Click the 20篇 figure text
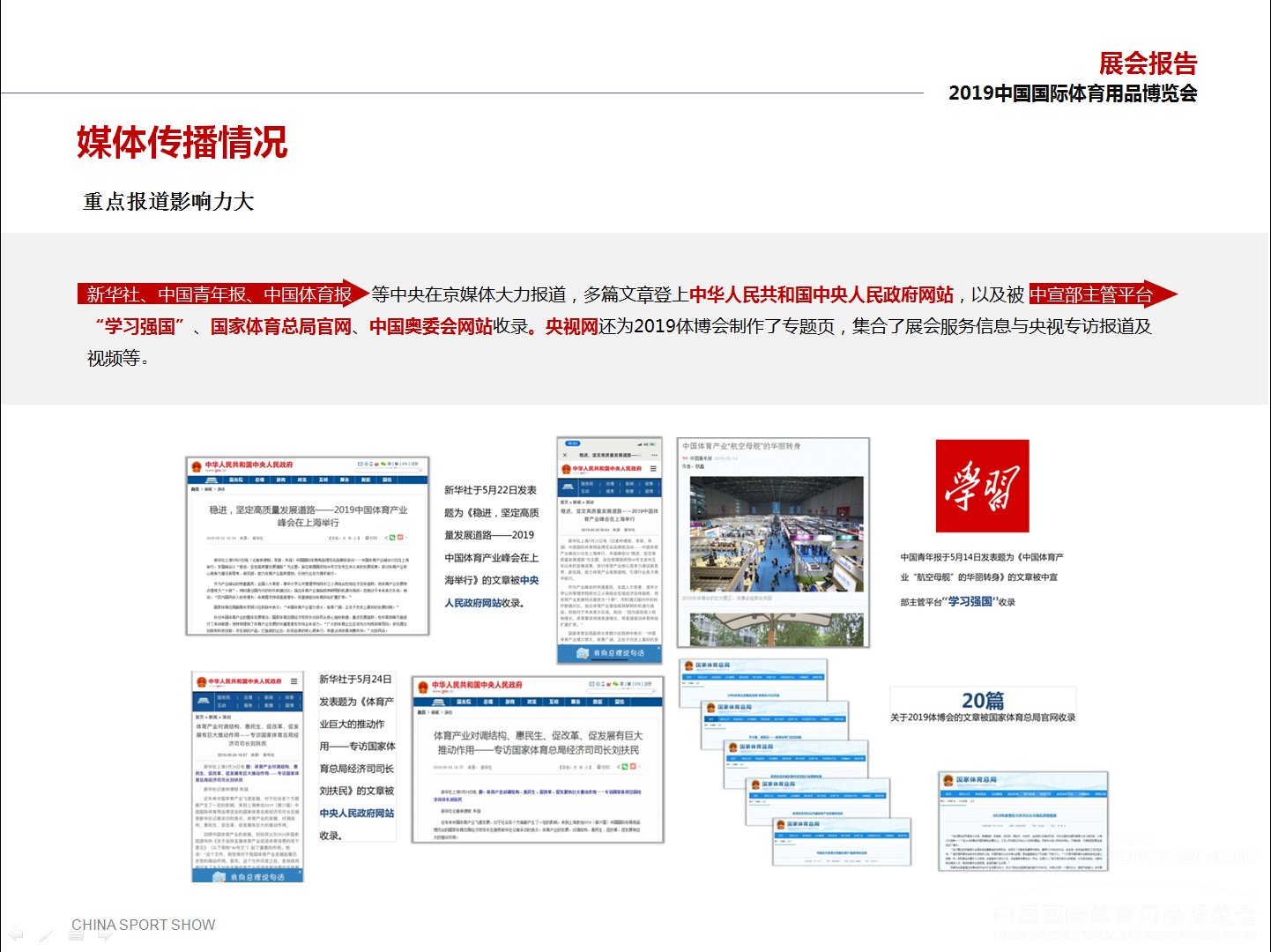 tap(983, 701)
